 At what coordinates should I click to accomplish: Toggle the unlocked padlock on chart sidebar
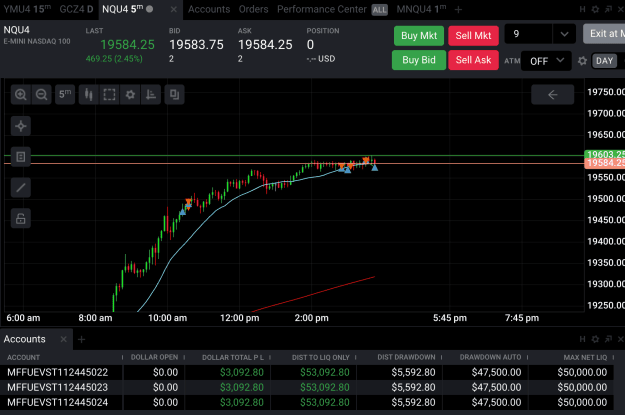coord(21,218)
